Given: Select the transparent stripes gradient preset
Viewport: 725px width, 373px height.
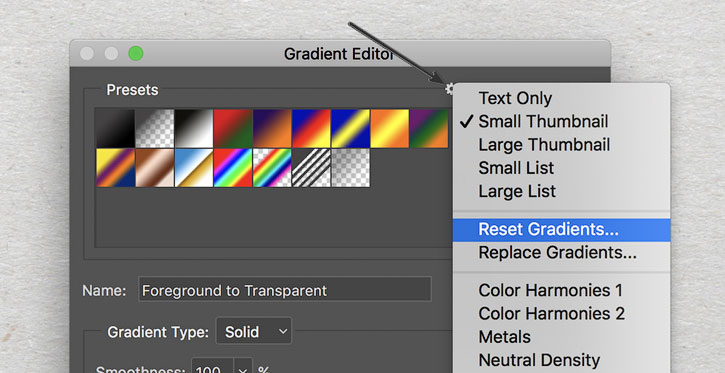Looking at the screenshot, I should pos(311,167).
